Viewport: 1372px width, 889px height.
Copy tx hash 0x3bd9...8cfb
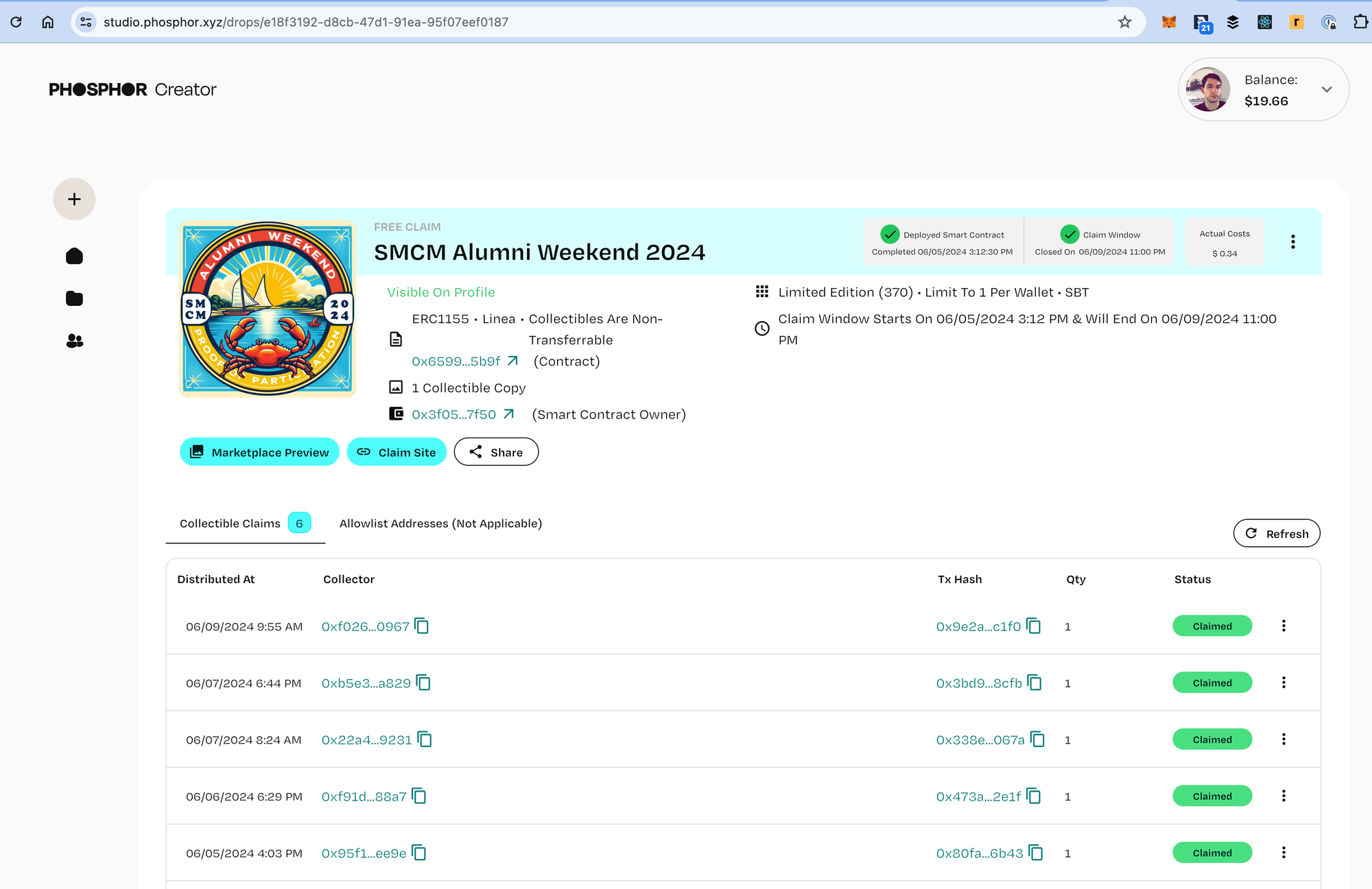[x=1035, y=683]
